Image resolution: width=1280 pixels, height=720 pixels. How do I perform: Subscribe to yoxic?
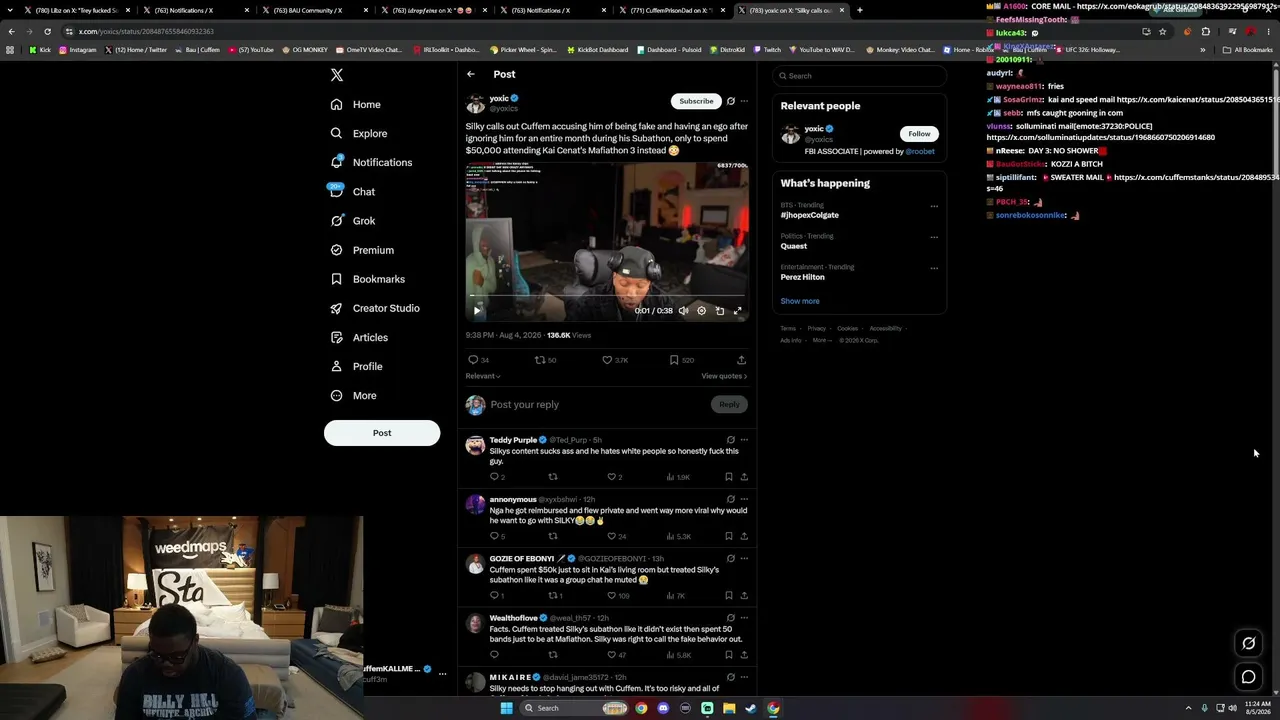point(696,101)
